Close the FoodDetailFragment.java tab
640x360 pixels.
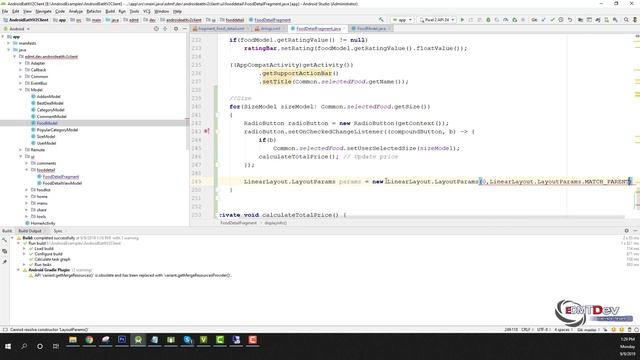click(344, 29)
